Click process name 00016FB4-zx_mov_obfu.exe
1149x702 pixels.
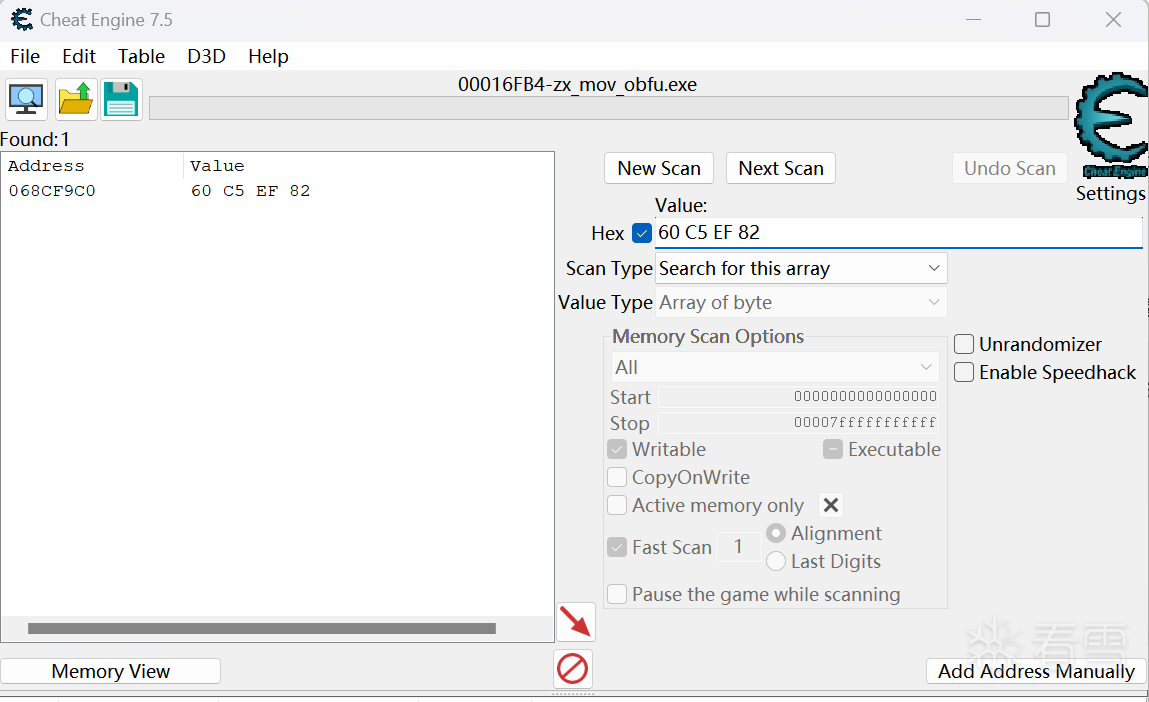(577, 84)
